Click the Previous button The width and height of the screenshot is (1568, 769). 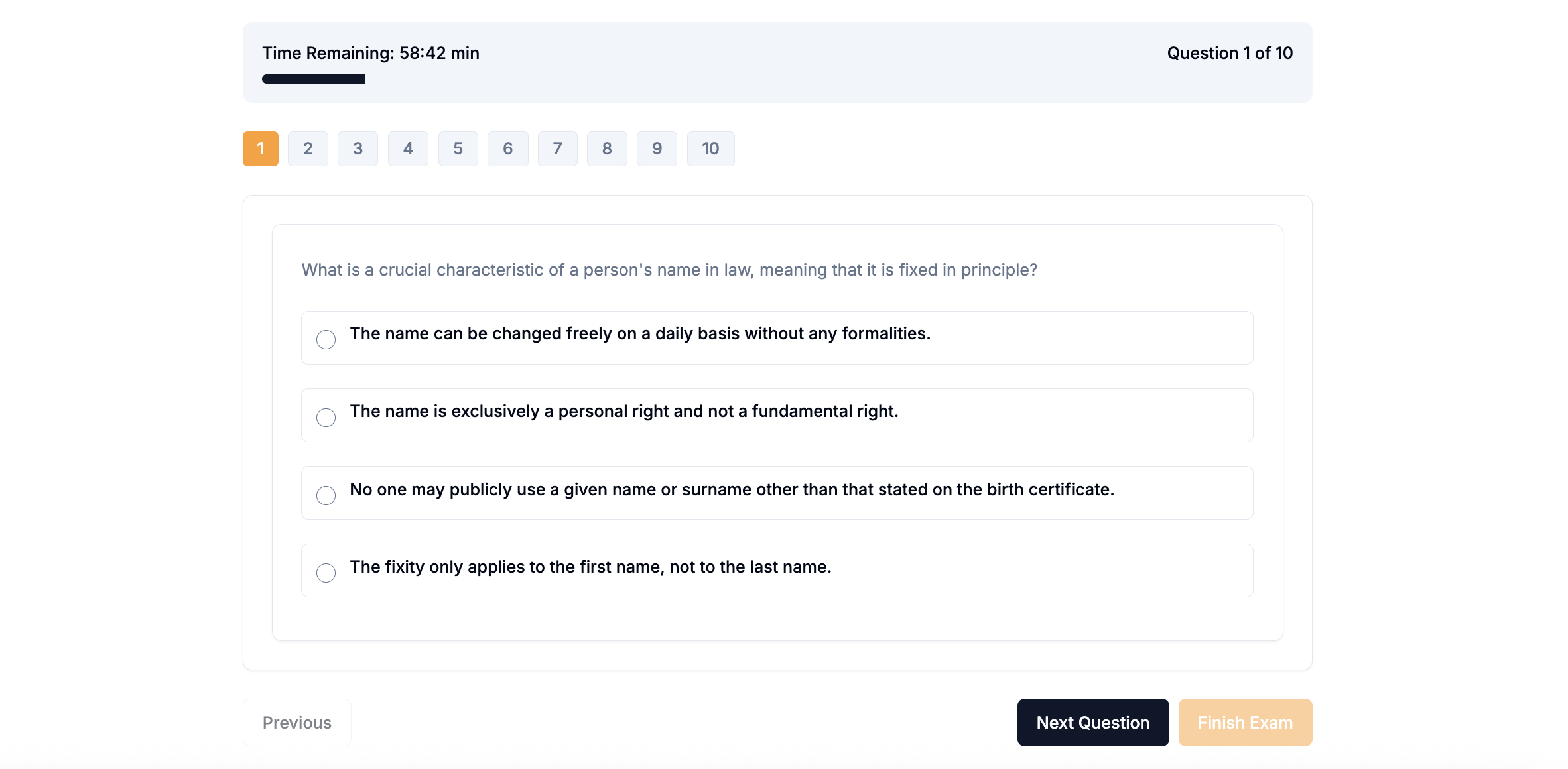296,722
